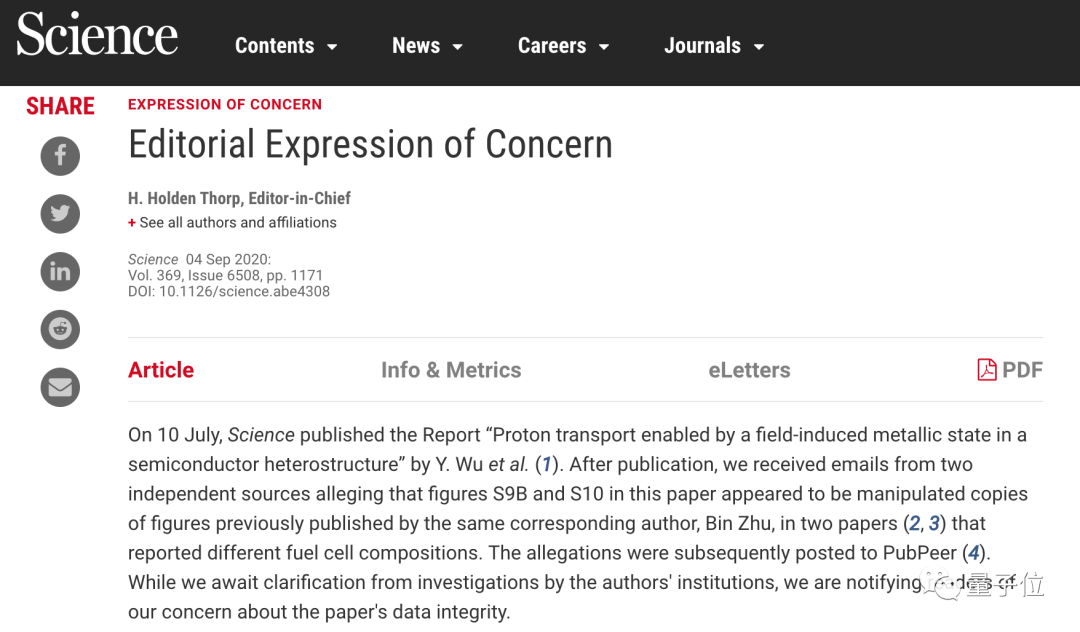Open the Journals dropdown menu

tap(714, 45)
